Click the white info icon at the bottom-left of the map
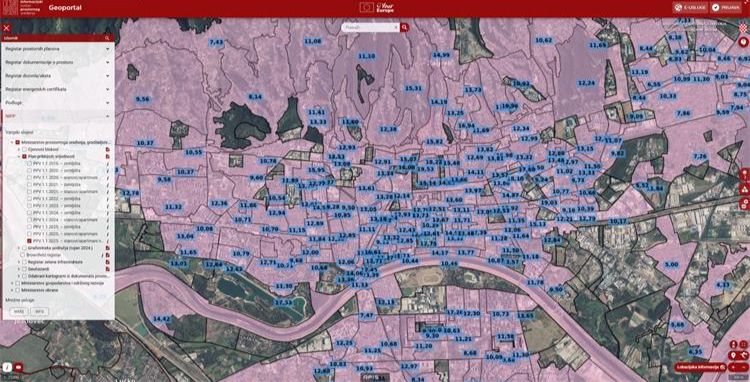750x382 pixels. tap(7, 367)
